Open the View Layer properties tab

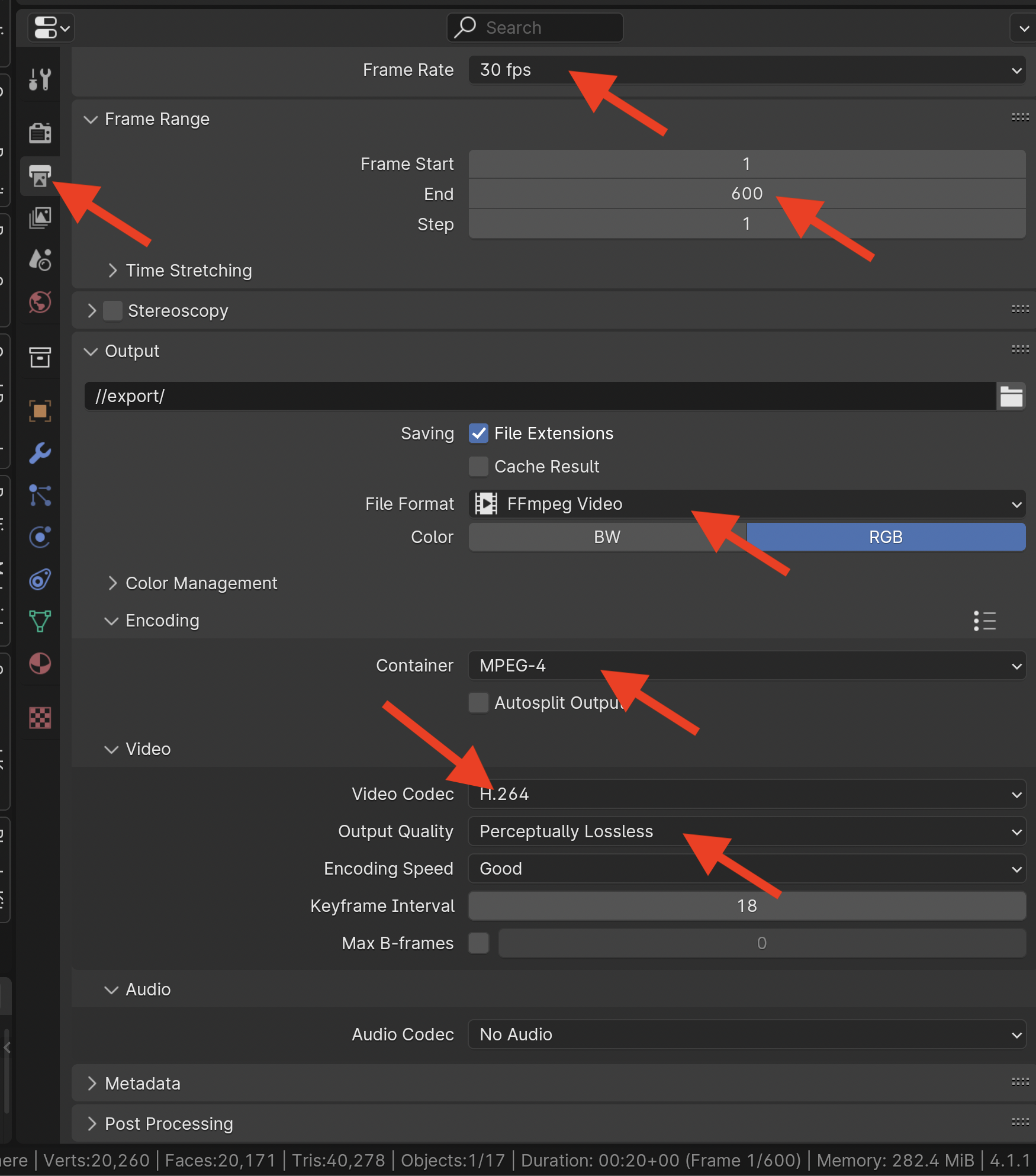tap(40, 218)
